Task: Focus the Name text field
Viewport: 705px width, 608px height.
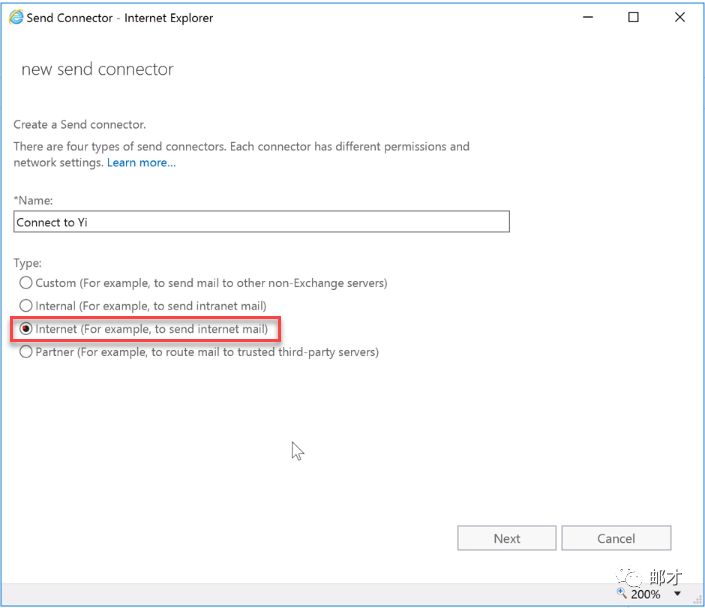Action: click(261, 222)
